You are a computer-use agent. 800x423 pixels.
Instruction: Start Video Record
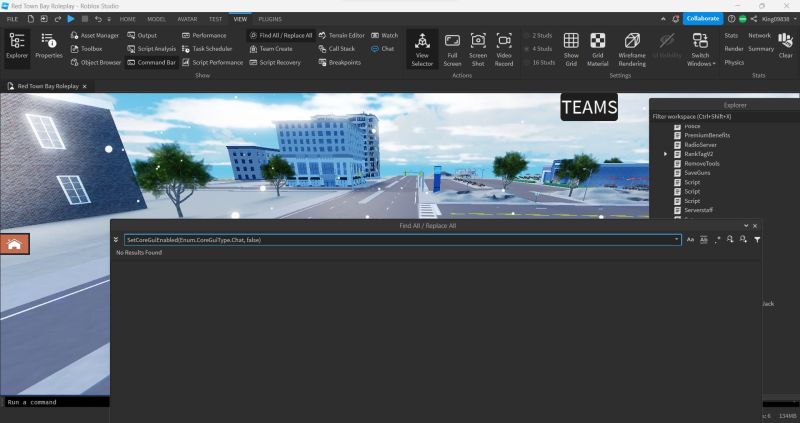click(504, 49)
